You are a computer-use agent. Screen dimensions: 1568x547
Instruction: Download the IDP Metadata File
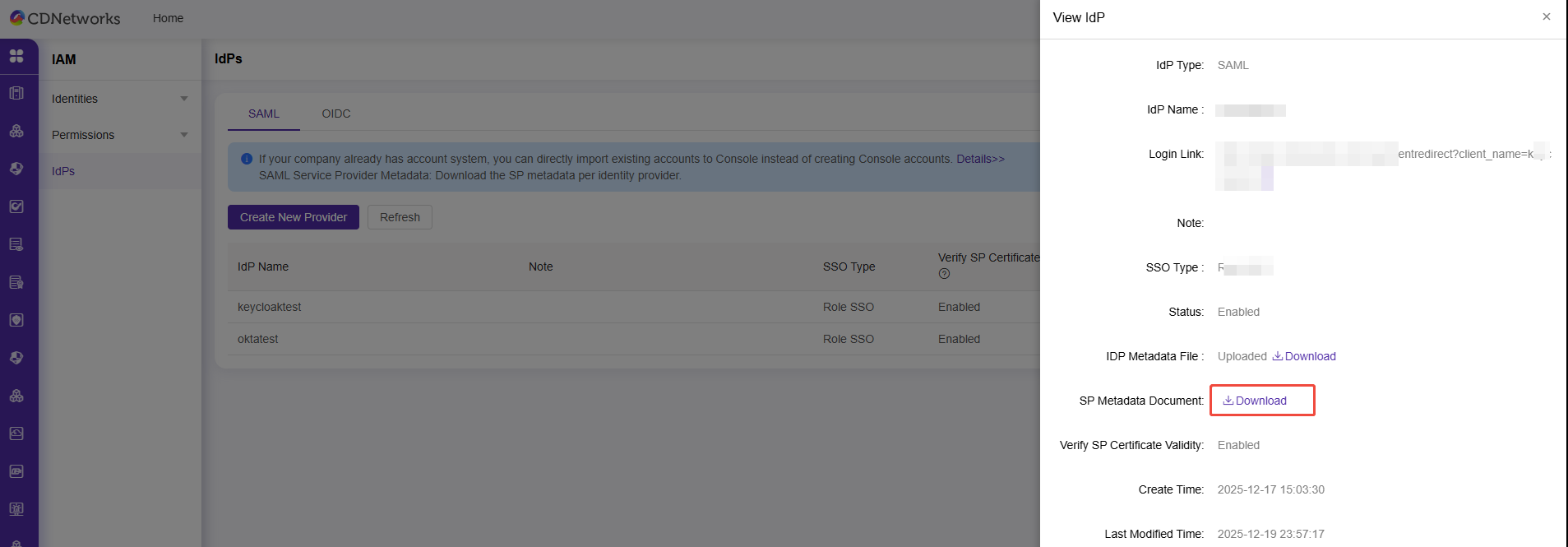(x=1304, y=356)
